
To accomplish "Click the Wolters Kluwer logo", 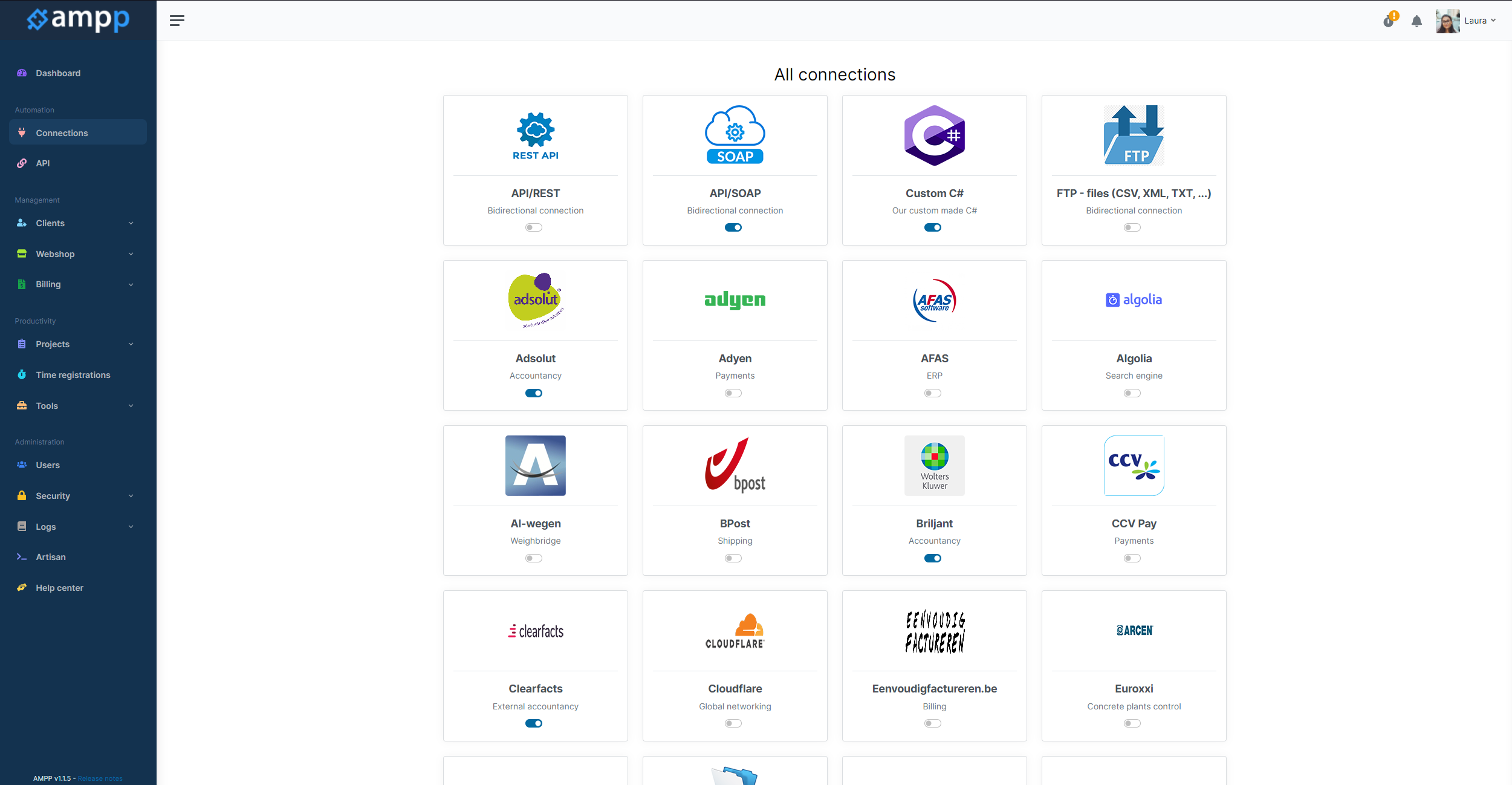I will (x=934, y=465).
